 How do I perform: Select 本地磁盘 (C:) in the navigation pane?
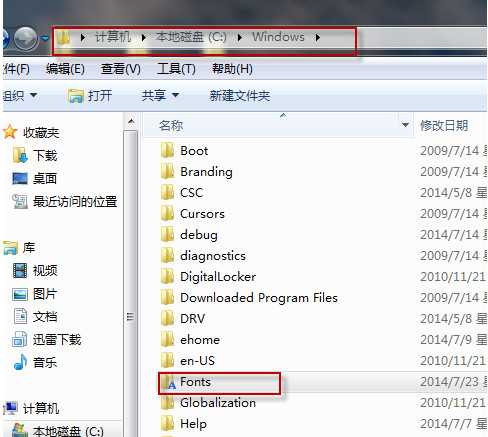click(x=68, y=431)
